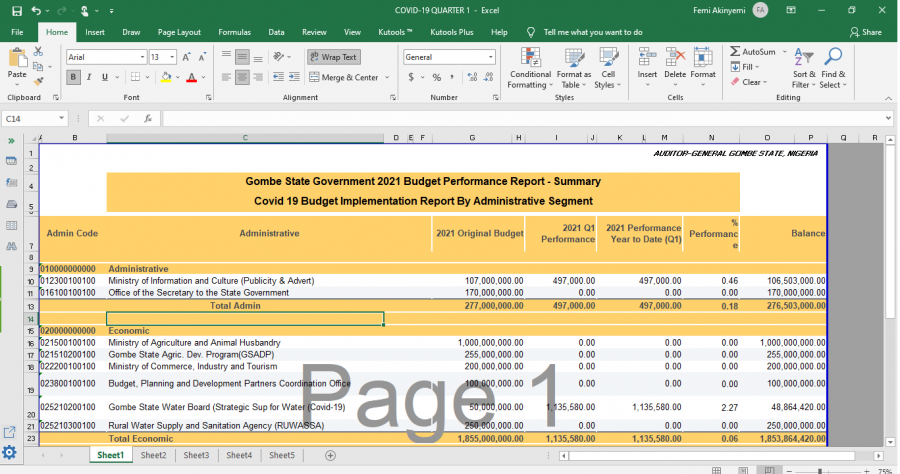Expand the Name Box dropdown arrow
This screenshot has height=474, width=900.
[x=61, y=118]
